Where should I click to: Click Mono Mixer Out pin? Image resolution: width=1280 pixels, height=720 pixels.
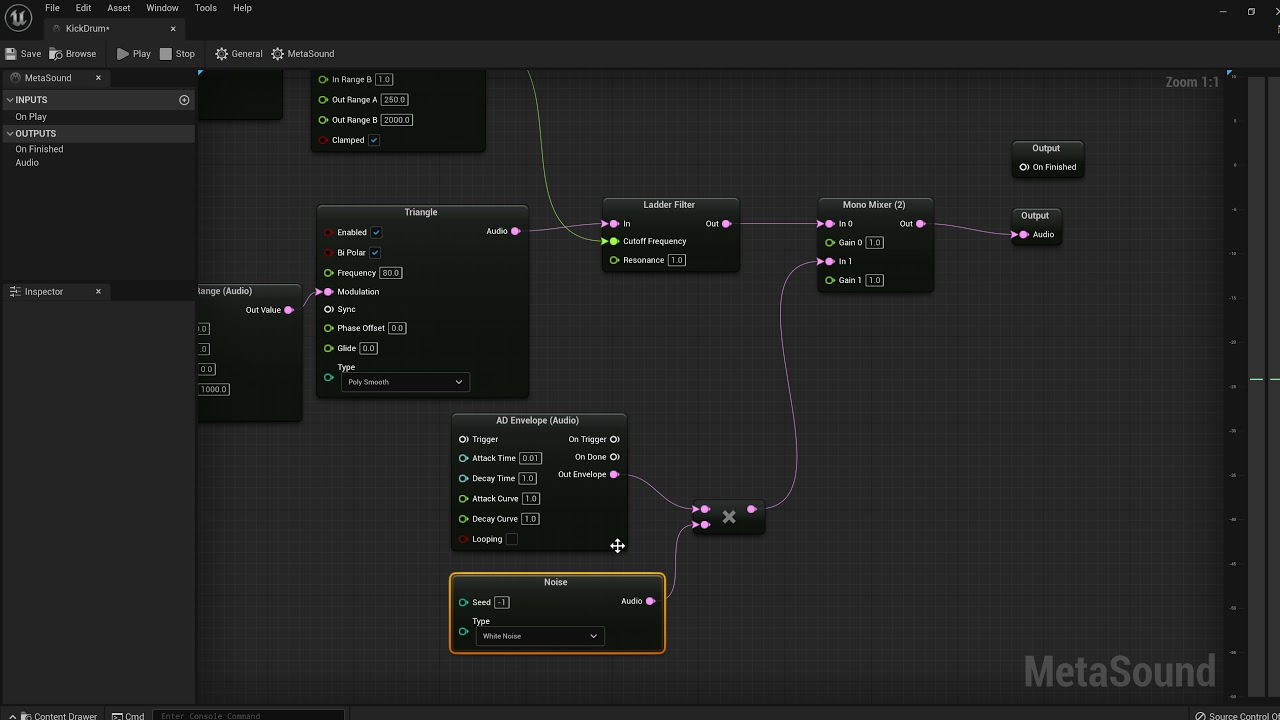pyautogui.click(x=921, y=224)
